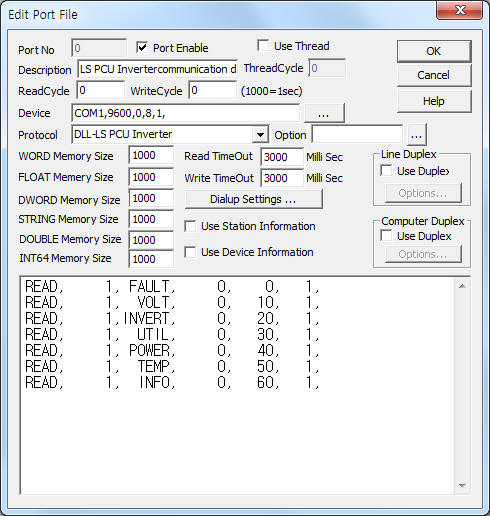This screenshot has width=490, height=516.
Task: Click browse button next to Option field
Action: pyautogui.click(x=416, y=135)
